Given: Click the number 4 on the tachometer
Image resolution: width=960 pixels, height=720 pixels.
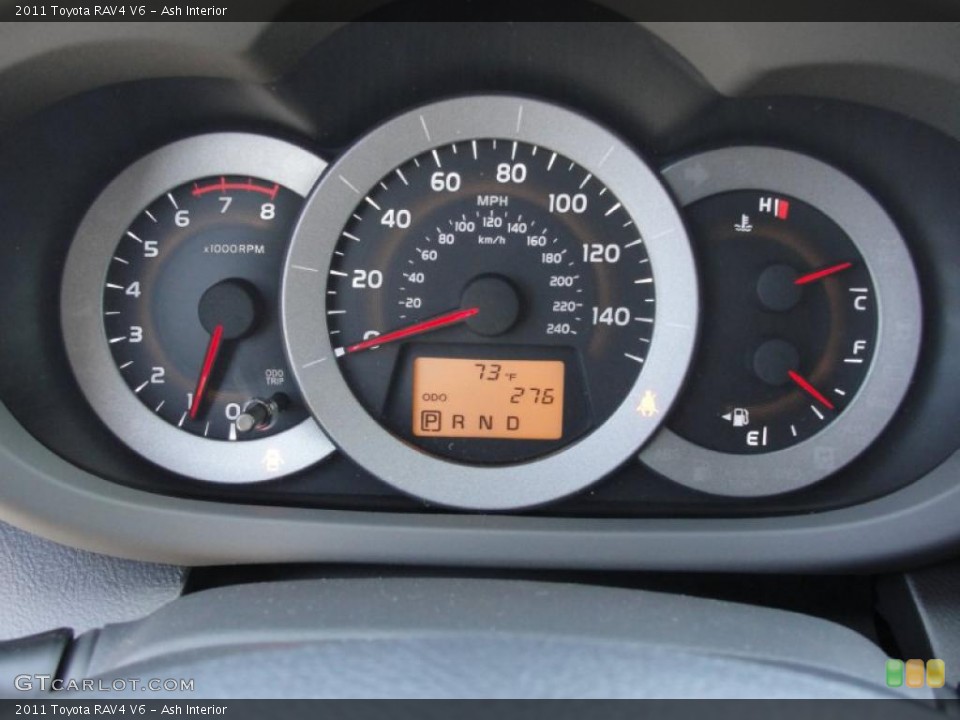Looking at the screenshot, I should 133,289.
